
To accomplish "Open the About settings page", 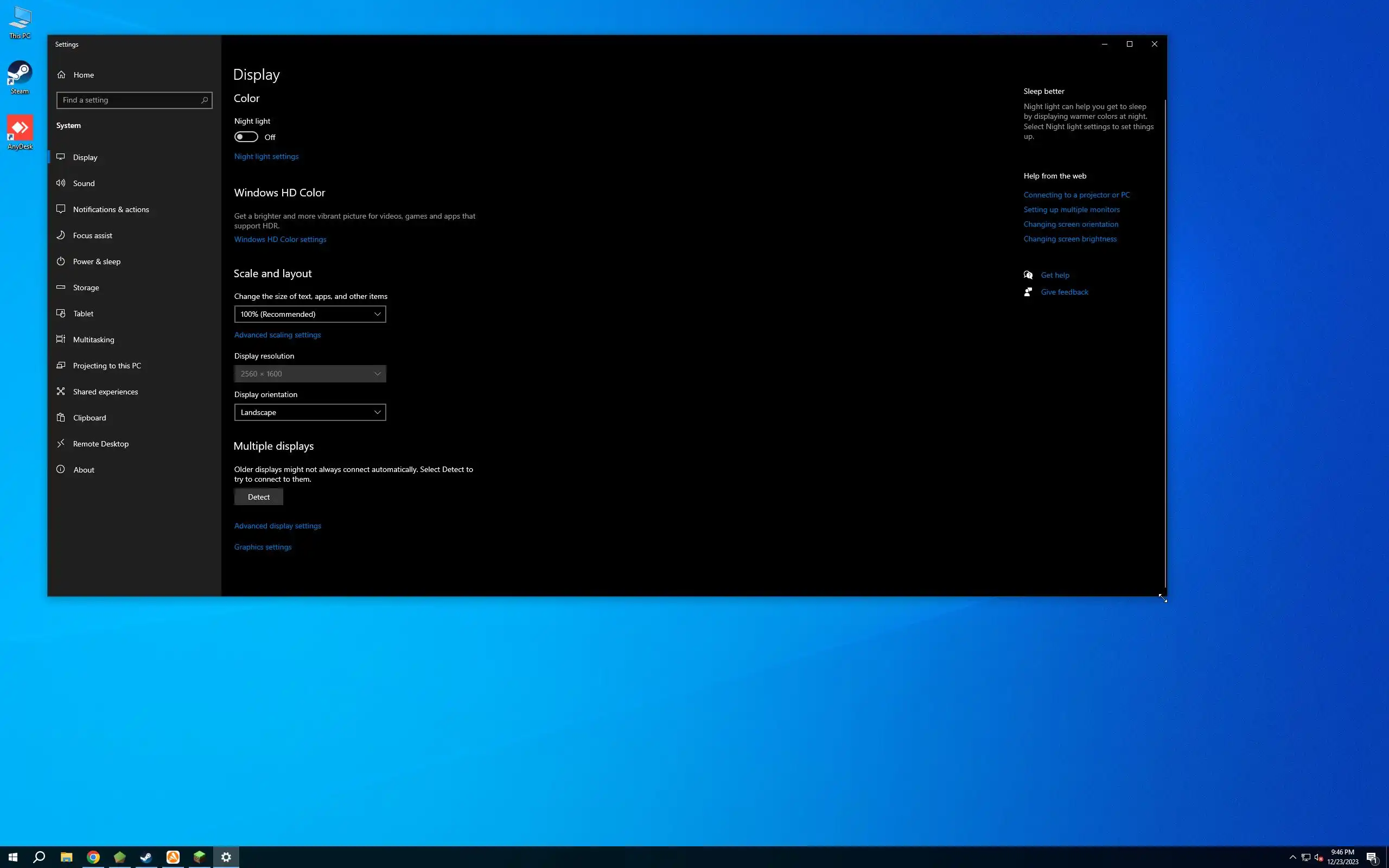I will (84, 470).
